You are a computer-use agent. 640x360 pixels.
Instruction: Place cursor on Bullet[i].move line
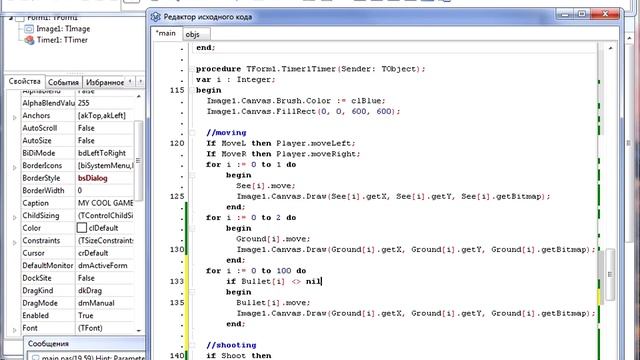click(273, 302)
